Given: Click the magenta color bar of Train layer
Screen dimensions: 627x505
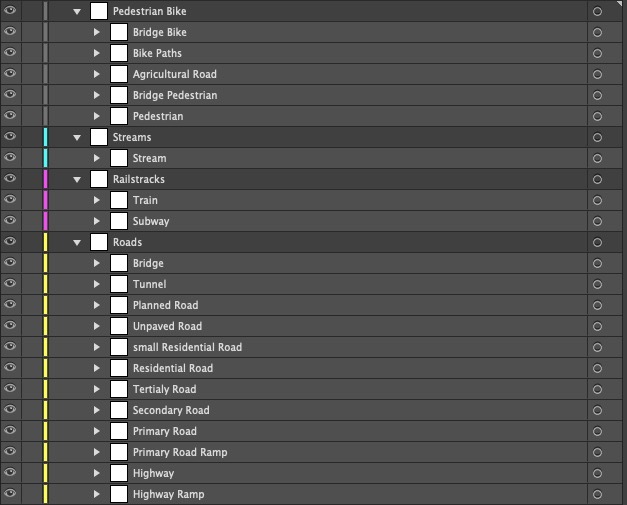Looking at the screenshot, I should pos(46,200).
